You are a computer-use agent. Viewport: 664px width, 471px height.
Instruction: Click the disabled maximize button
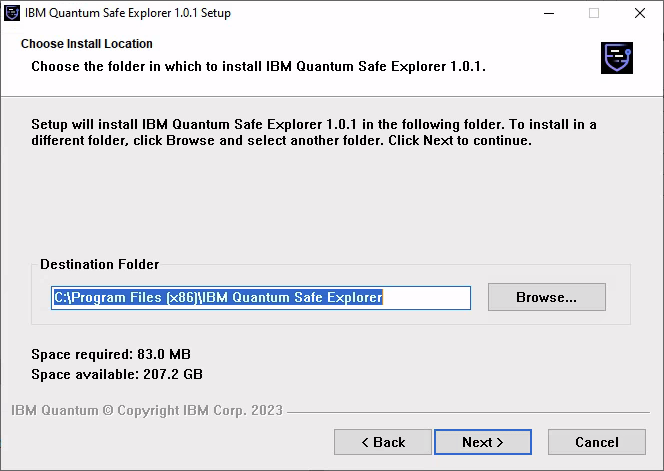(x=594, y=13)
